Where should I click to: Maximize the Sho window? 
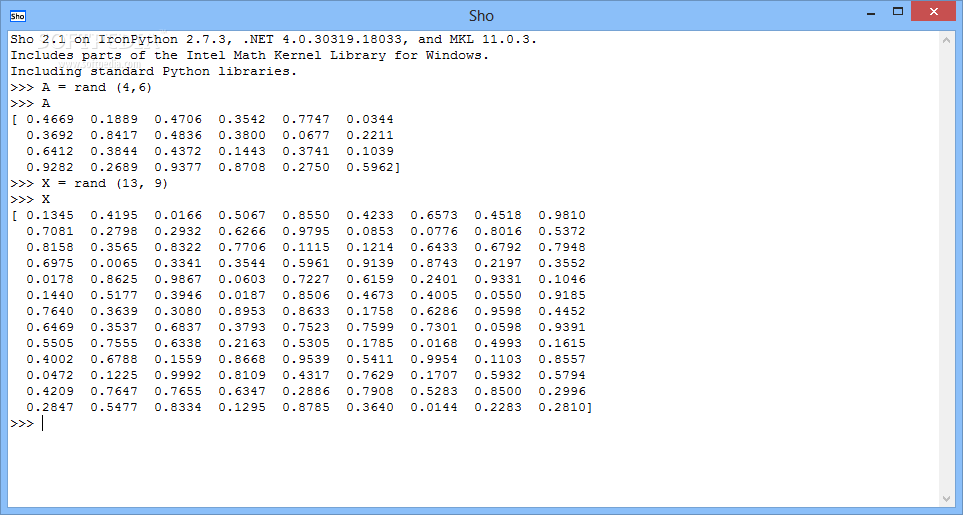click(898, 12)
